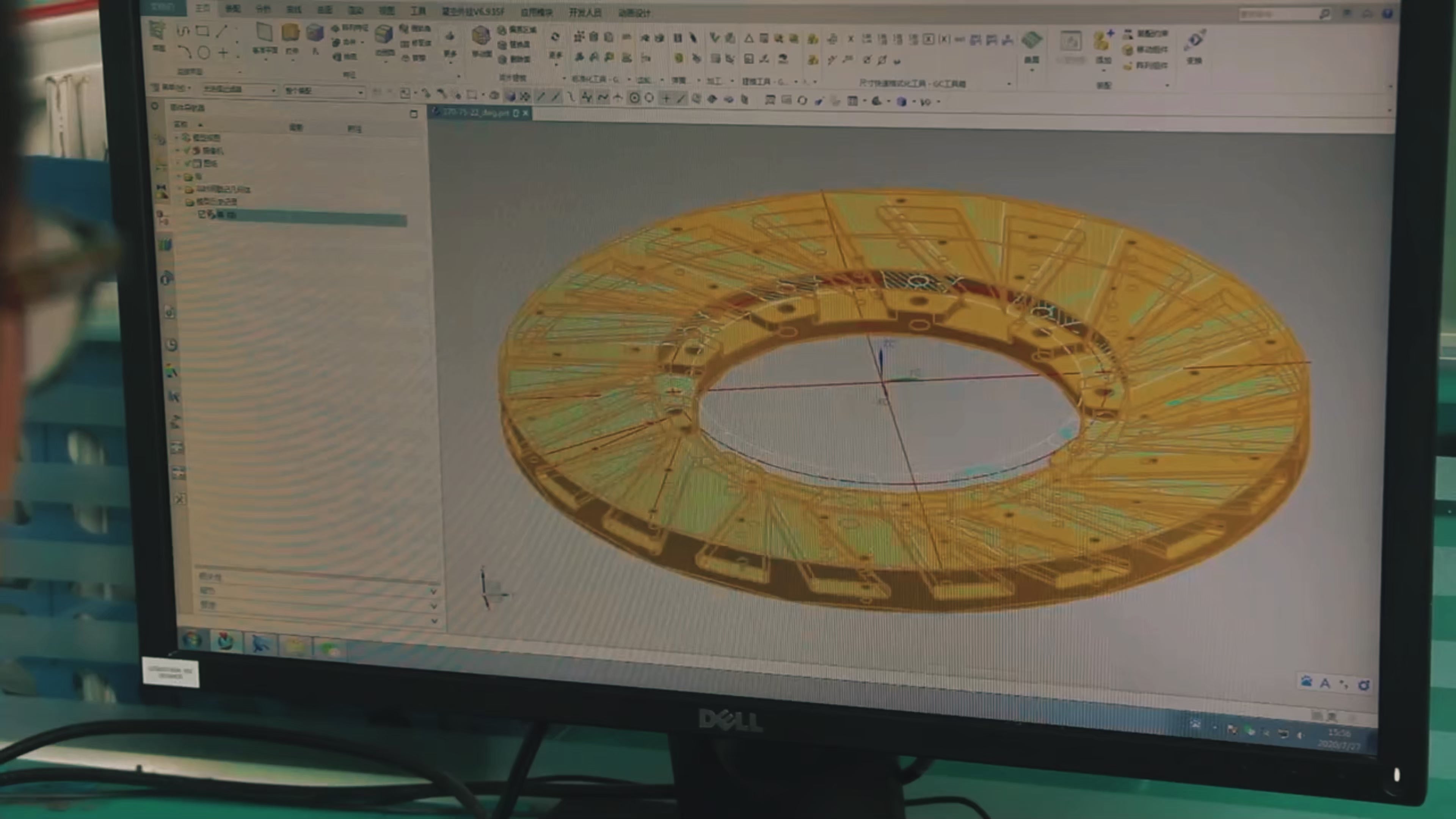Open the File tab at ribbon left

click(163, 7)
